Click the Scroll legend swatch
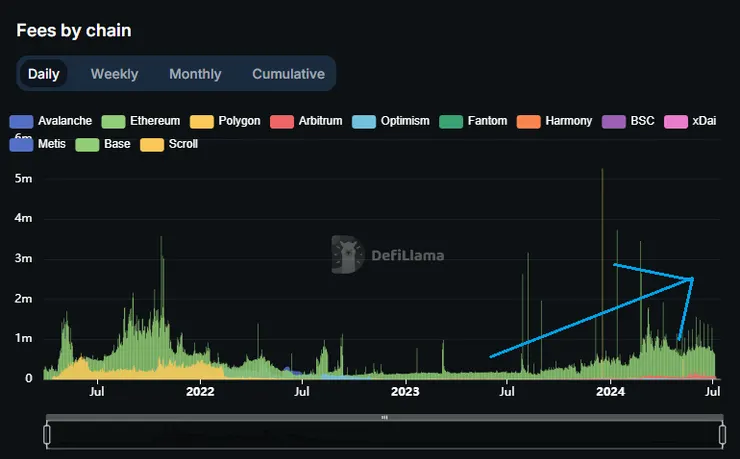The image size is (740, 459). click(152, 144)
